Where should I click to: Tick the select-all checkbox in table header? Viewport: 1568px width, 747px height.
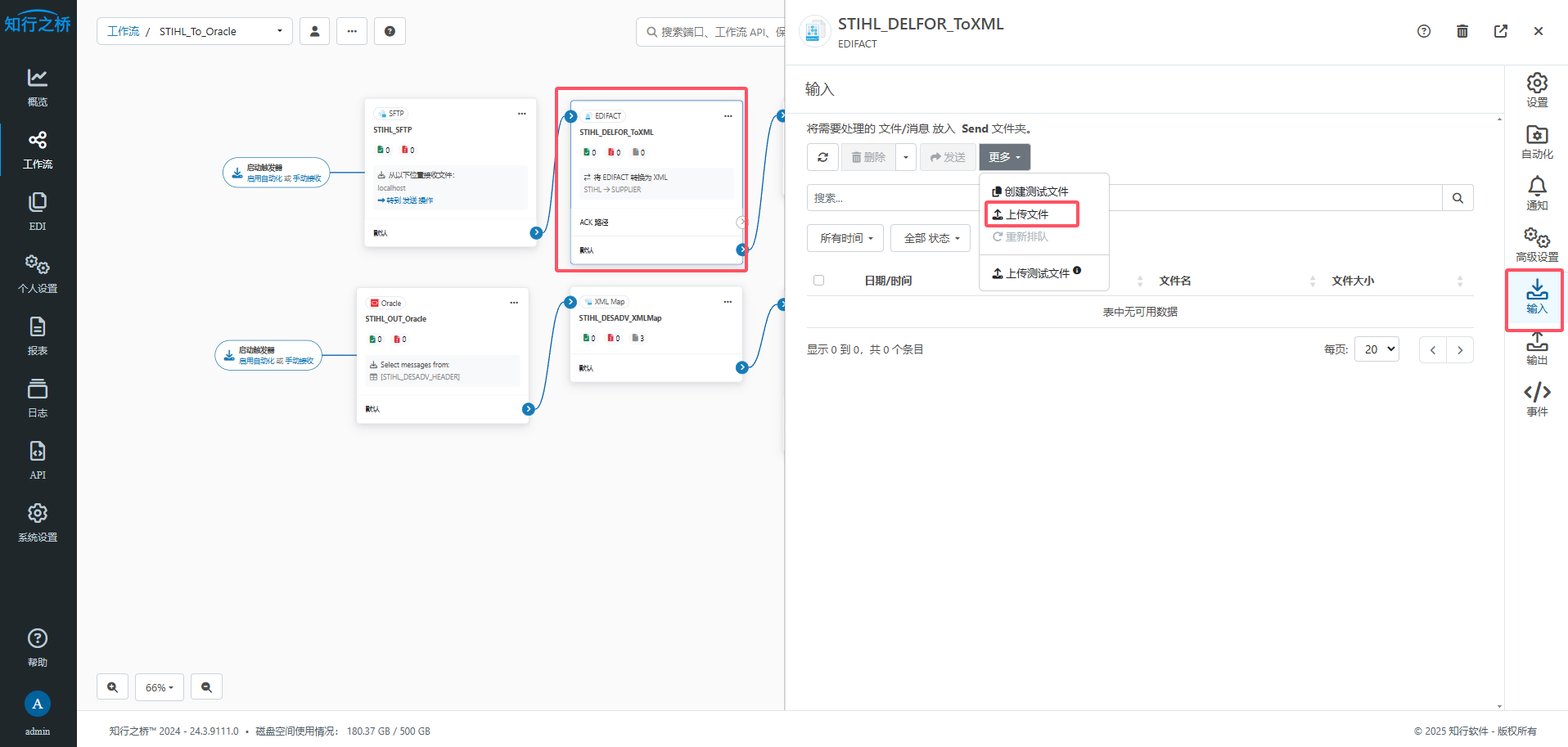tap(818, 281)
